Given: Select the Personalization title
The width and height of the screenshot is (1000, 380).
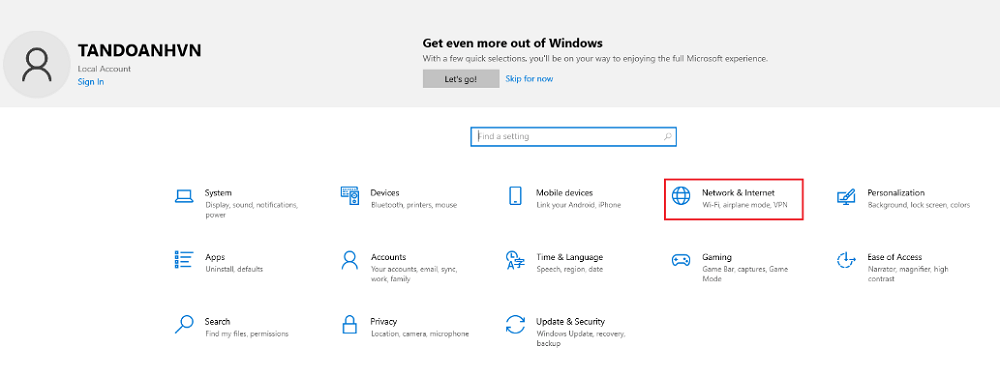Looking at the screenshot, I should [895, 193].
